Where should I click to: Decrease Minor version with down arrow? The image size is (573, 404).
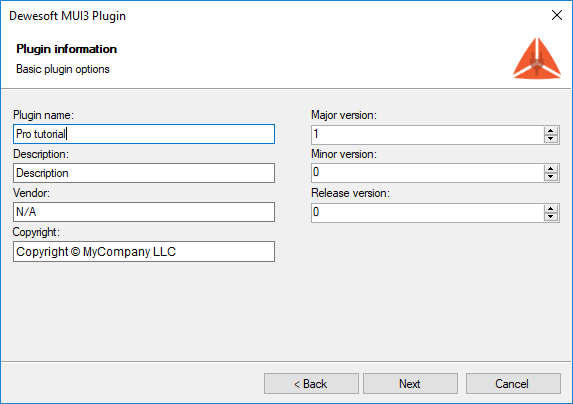pos(551,177)
